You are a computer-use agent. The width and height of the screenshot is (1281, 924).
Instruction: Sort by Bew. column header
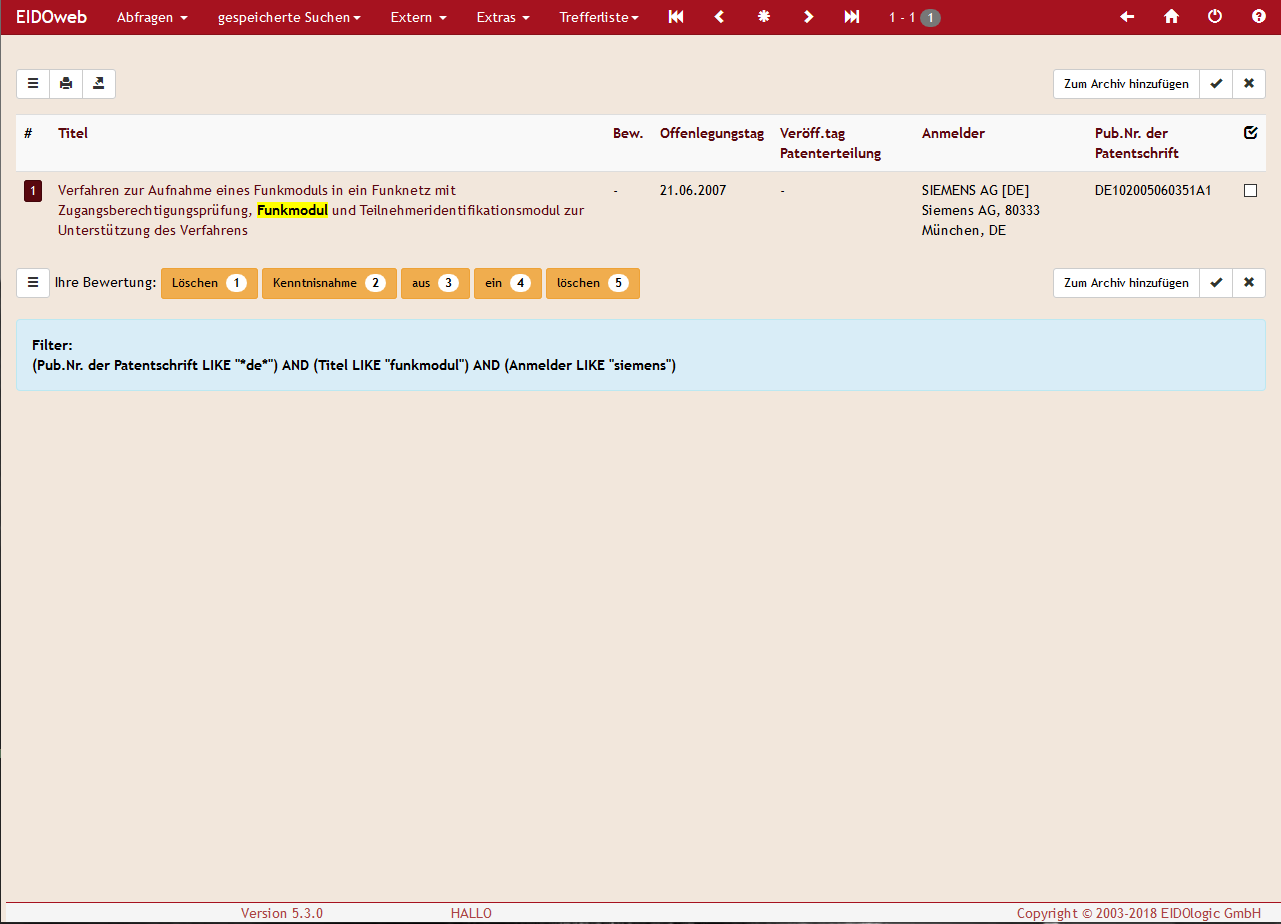(x=628, y=133)
